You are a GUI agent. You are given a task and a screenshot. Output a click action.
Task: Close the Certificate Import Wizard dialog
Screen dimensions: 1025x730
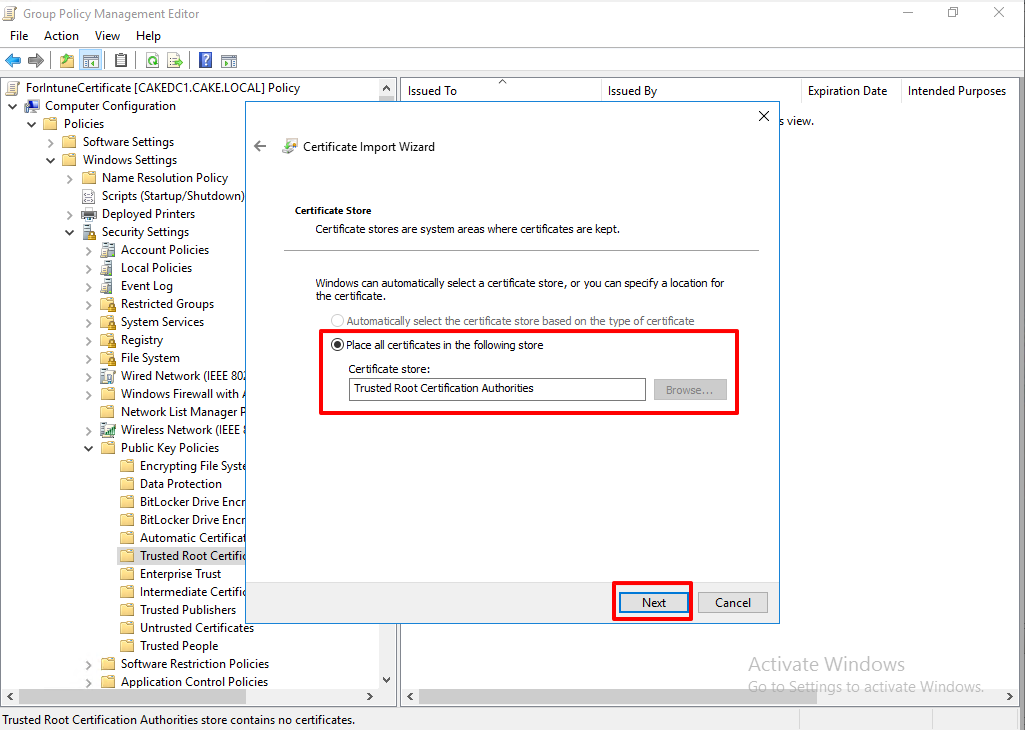click(x=764, y=116)
